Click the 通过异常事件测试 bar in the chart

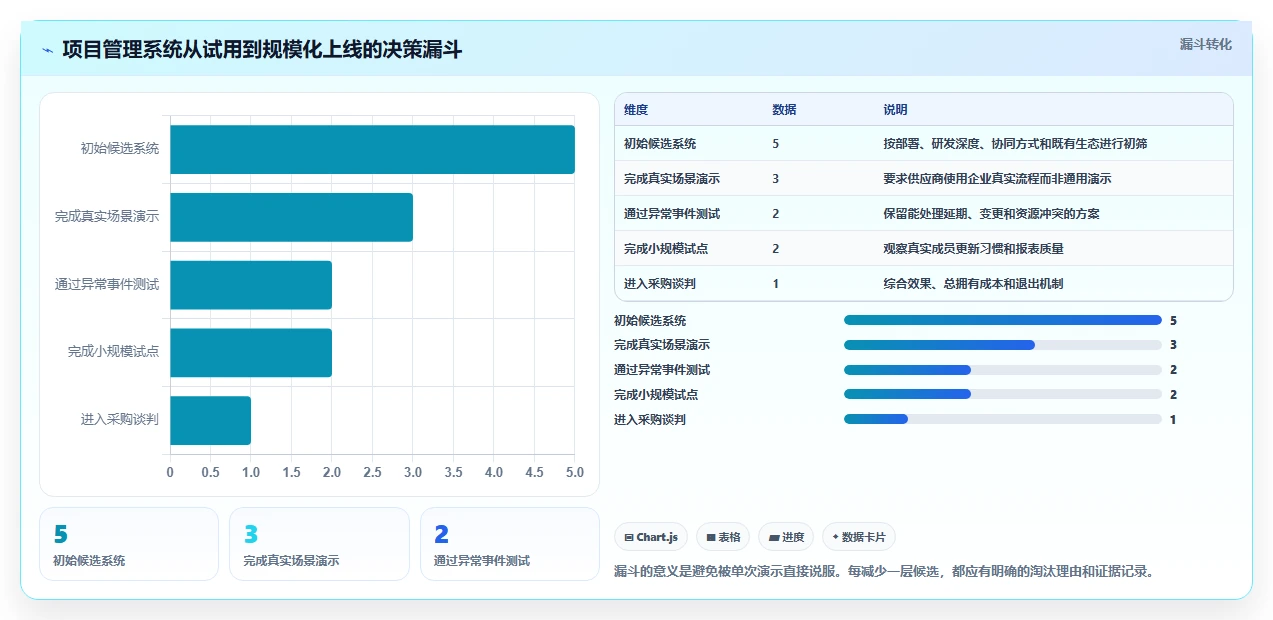tap(251, 285)
